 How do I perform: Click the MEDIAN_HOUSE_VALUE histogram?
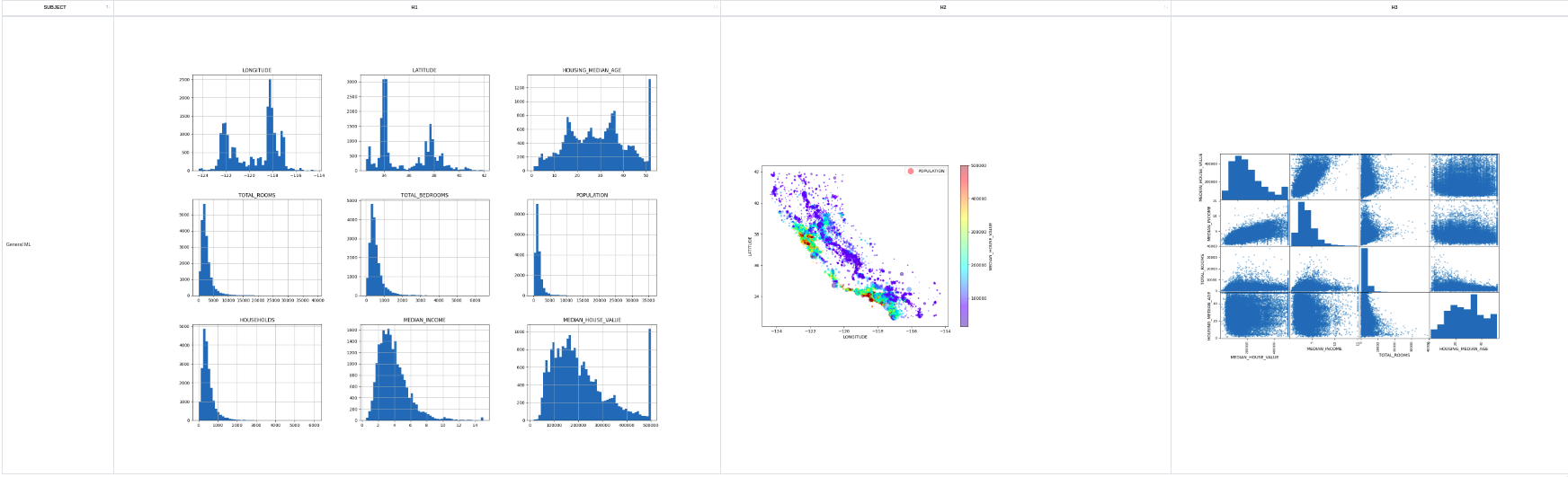[x=592, y=373]
